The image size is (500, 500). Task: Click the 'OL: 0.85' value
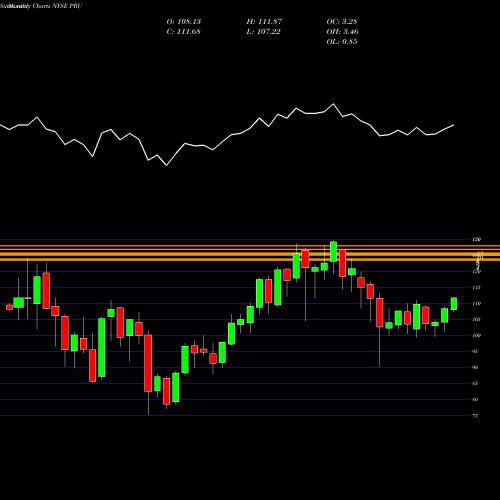pos(342,42)
